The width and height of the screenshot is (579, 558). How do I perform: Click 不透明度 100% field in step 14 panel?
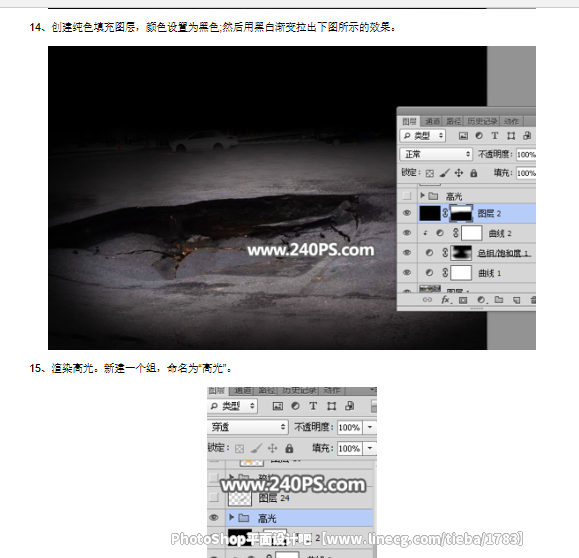coord(526,154)
